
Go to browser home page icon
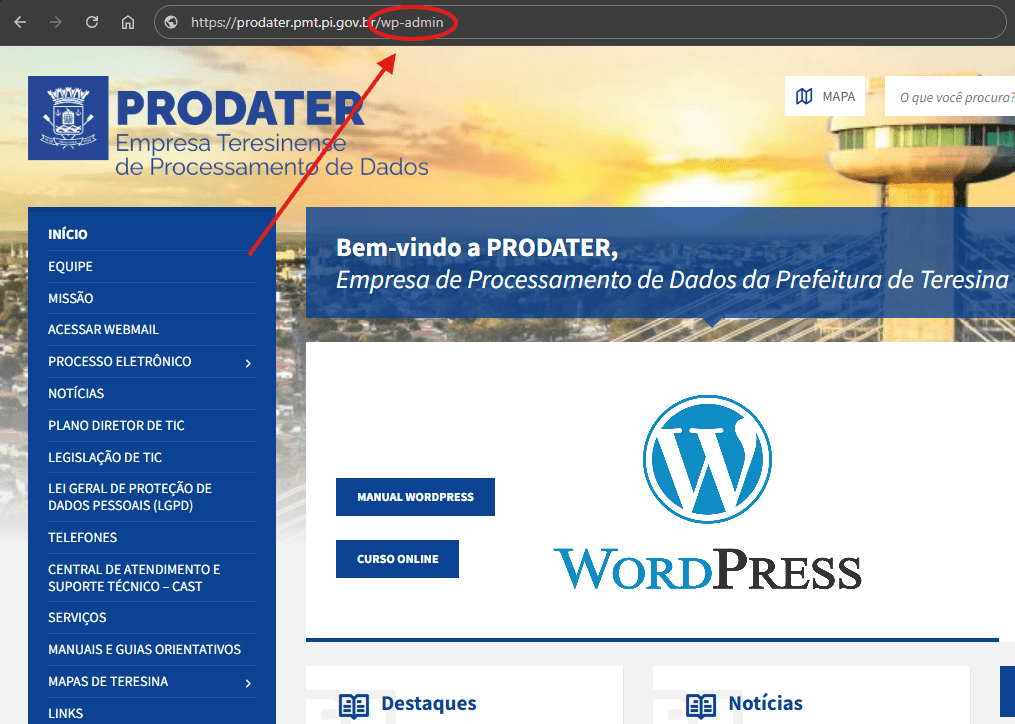pos(128,22)
